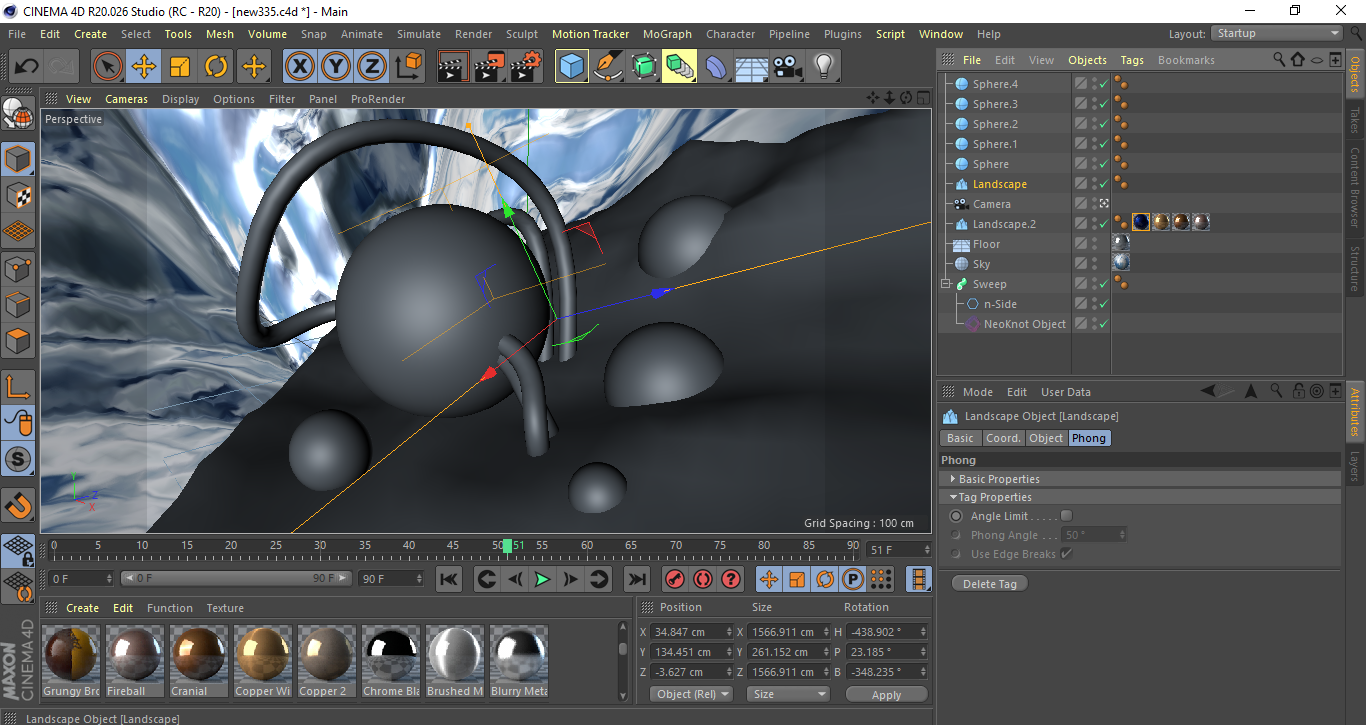1366x725 pixels.
Task: Toggle Sphere.4 enabled checkmark
Action: click(x=1103, y=84)
